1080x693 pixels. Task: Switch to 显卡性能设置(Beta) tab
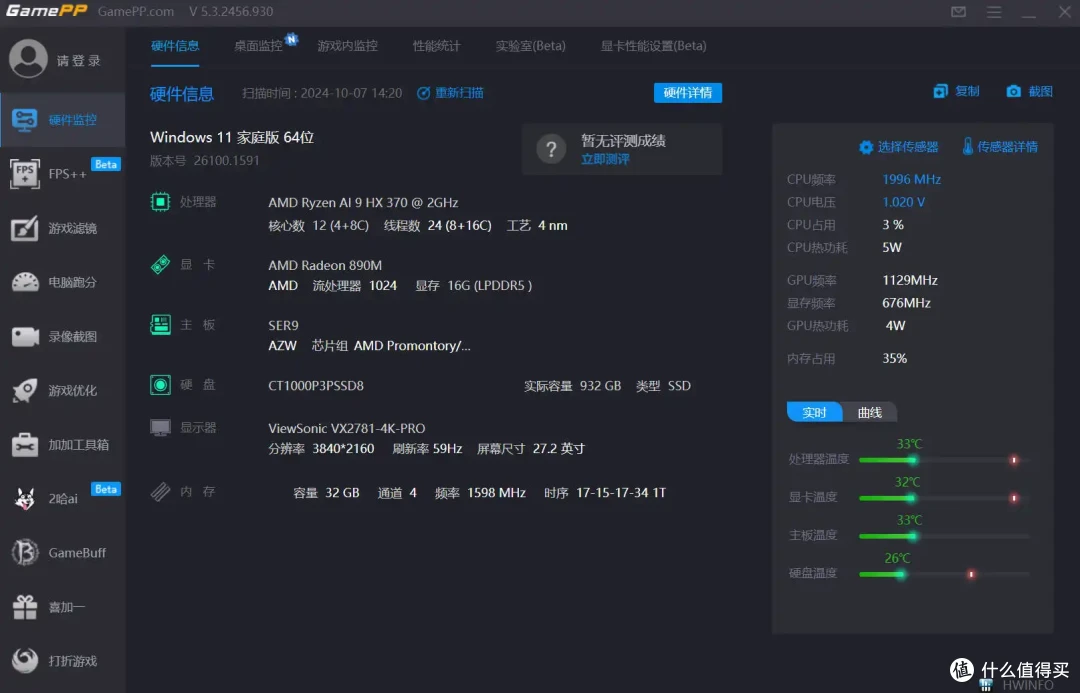point(653,46)
